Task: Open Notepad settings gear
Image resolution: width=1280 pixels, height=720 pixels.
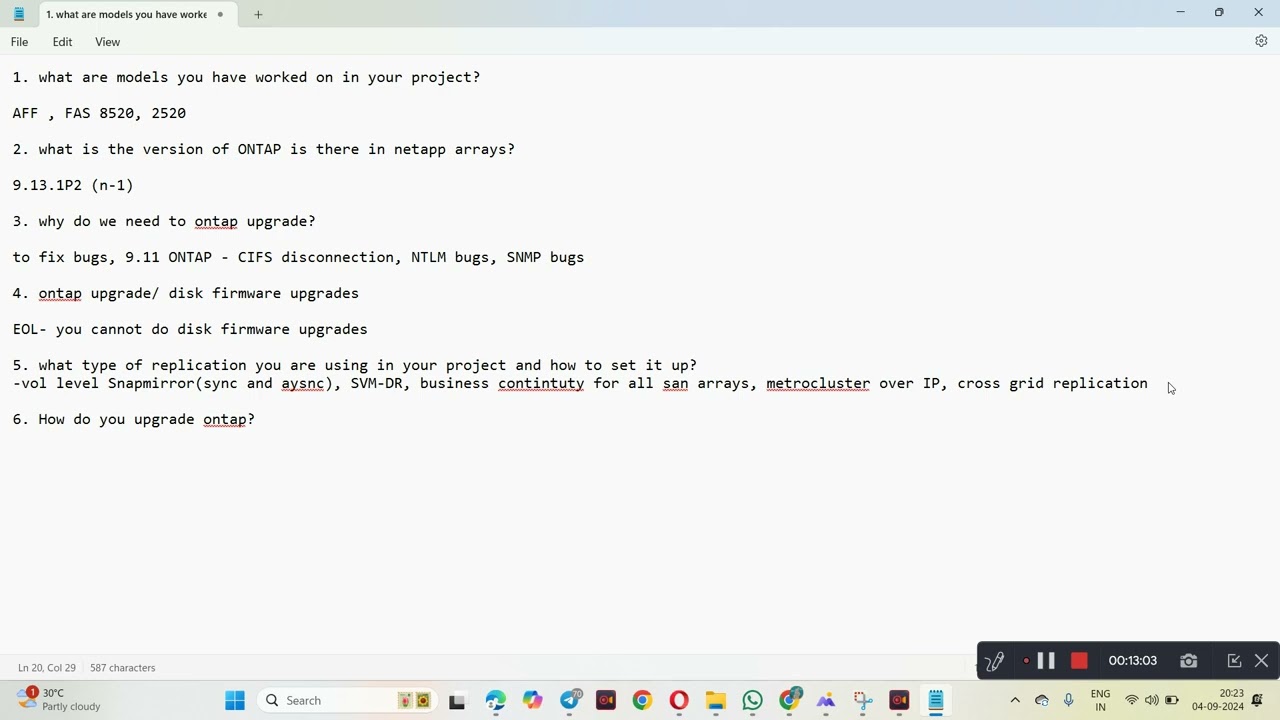Action: 1261,41
